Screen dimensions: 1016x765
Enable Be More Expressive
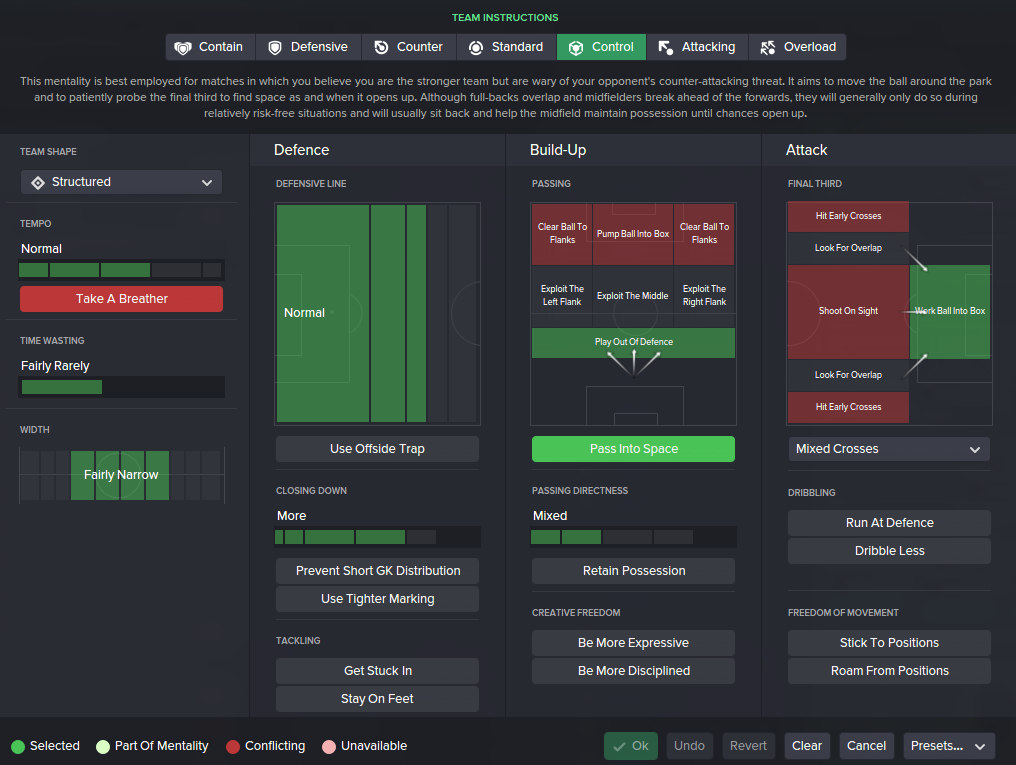[633, 643]
